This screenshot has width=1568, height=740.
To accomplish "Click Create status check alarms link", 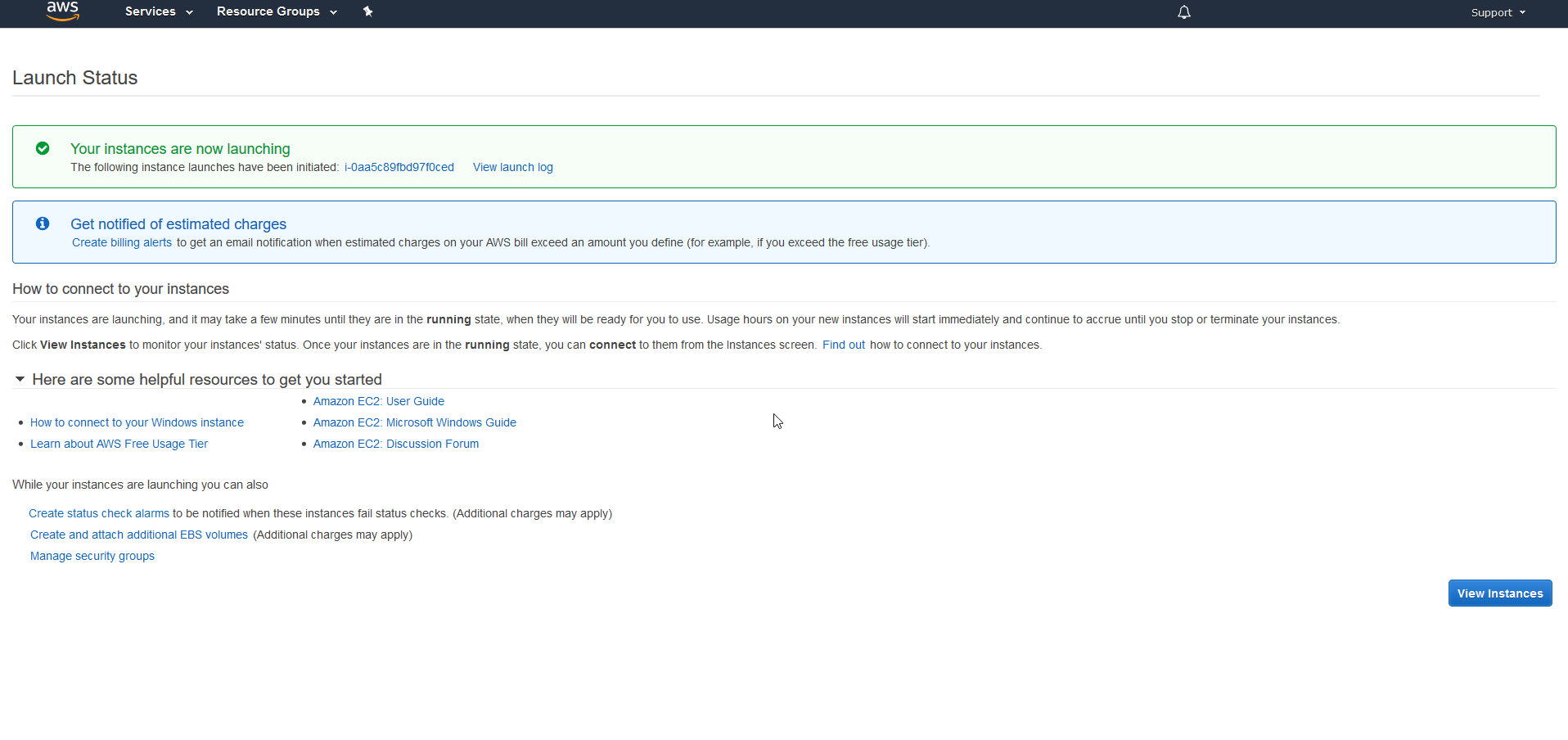I will [99, 513].
